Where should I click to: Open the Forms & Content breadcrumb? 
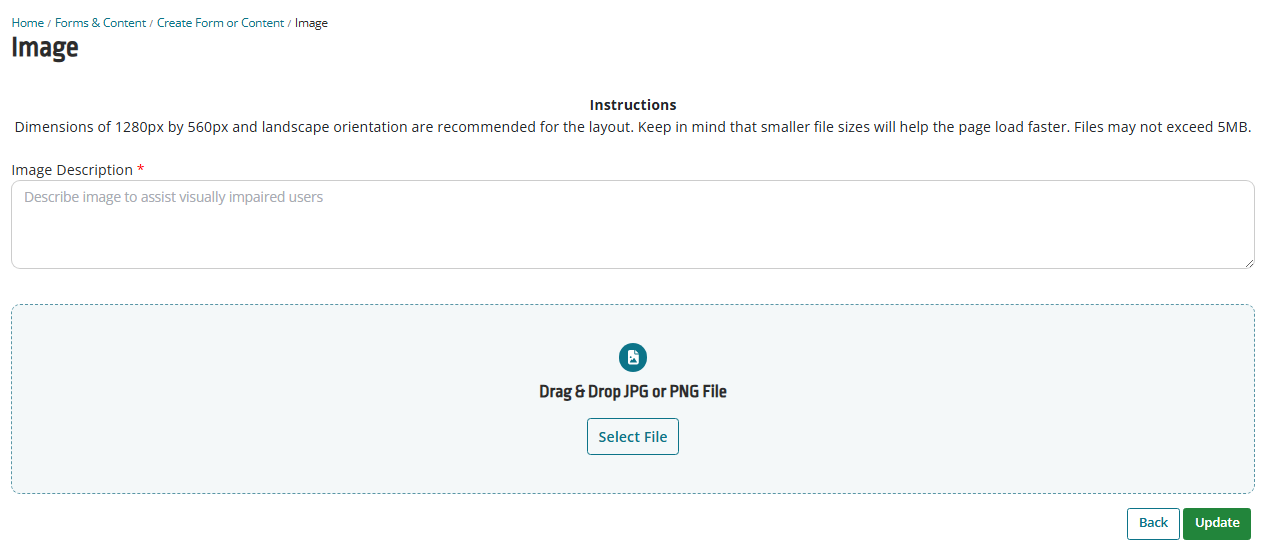click(100, 23)
